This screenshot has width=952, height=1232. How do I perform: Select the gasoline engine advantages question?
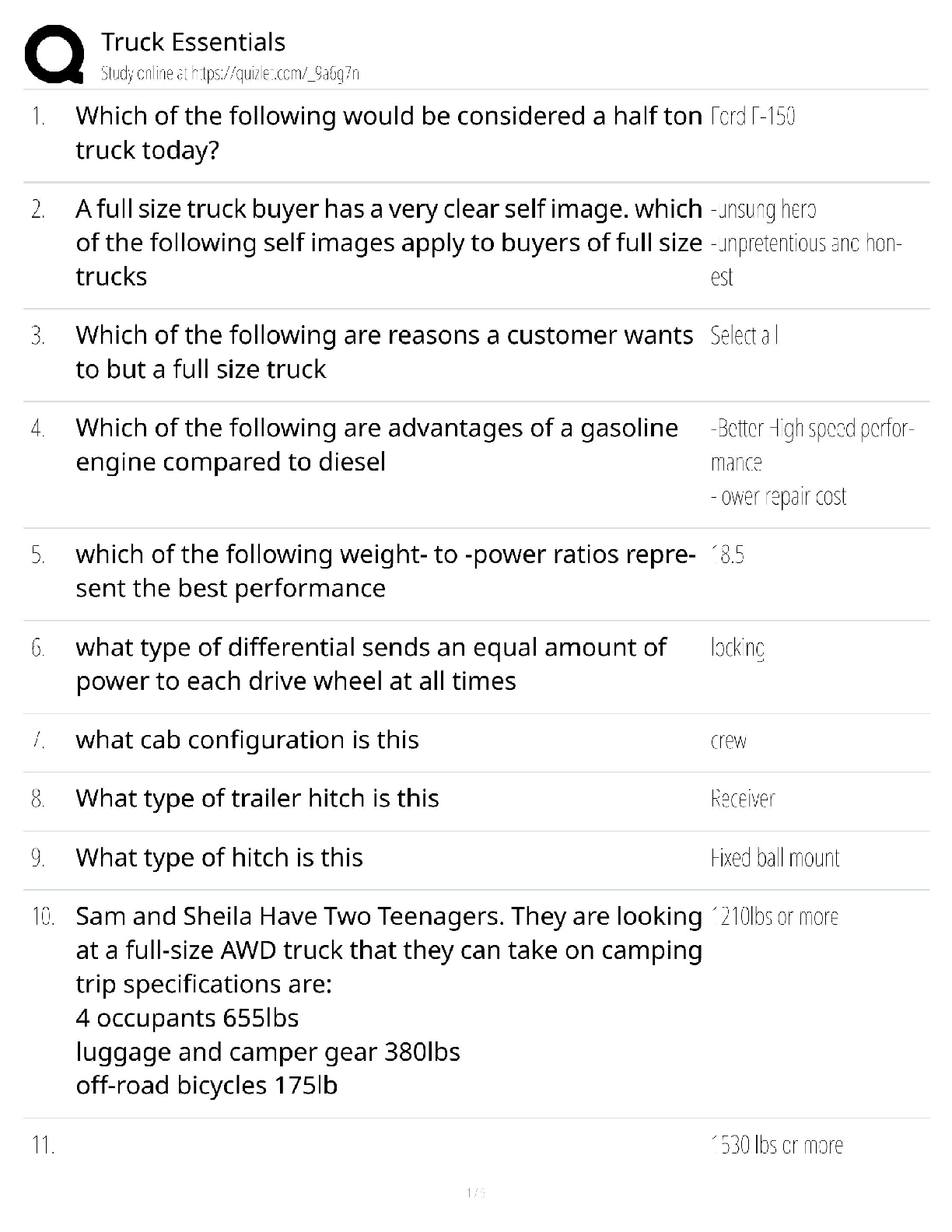pyautogui.click(x=376, y=445)
